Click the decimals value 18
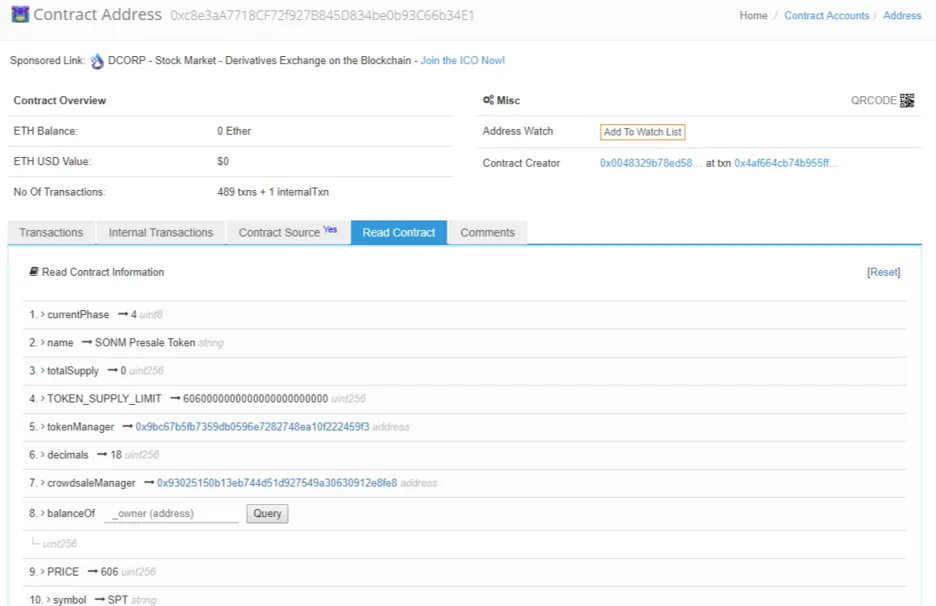This screenshot has width=936, height=606. [x=116, y=455]
